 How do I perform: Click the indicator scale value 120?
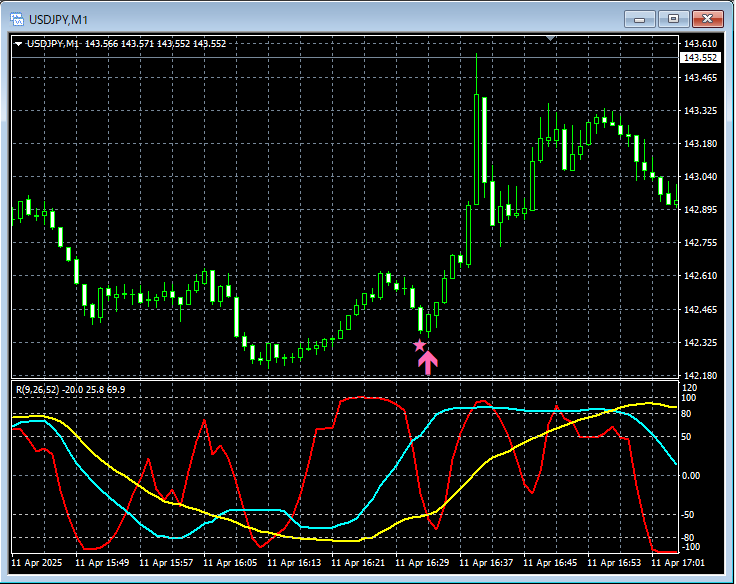(690, 388)
